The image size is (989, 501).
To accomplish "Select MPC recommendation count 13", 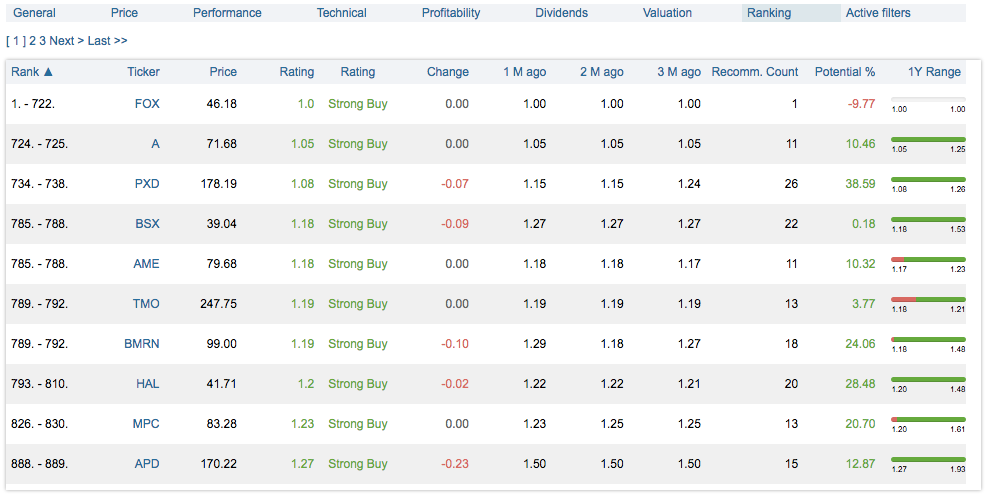I will pos(792,424).
